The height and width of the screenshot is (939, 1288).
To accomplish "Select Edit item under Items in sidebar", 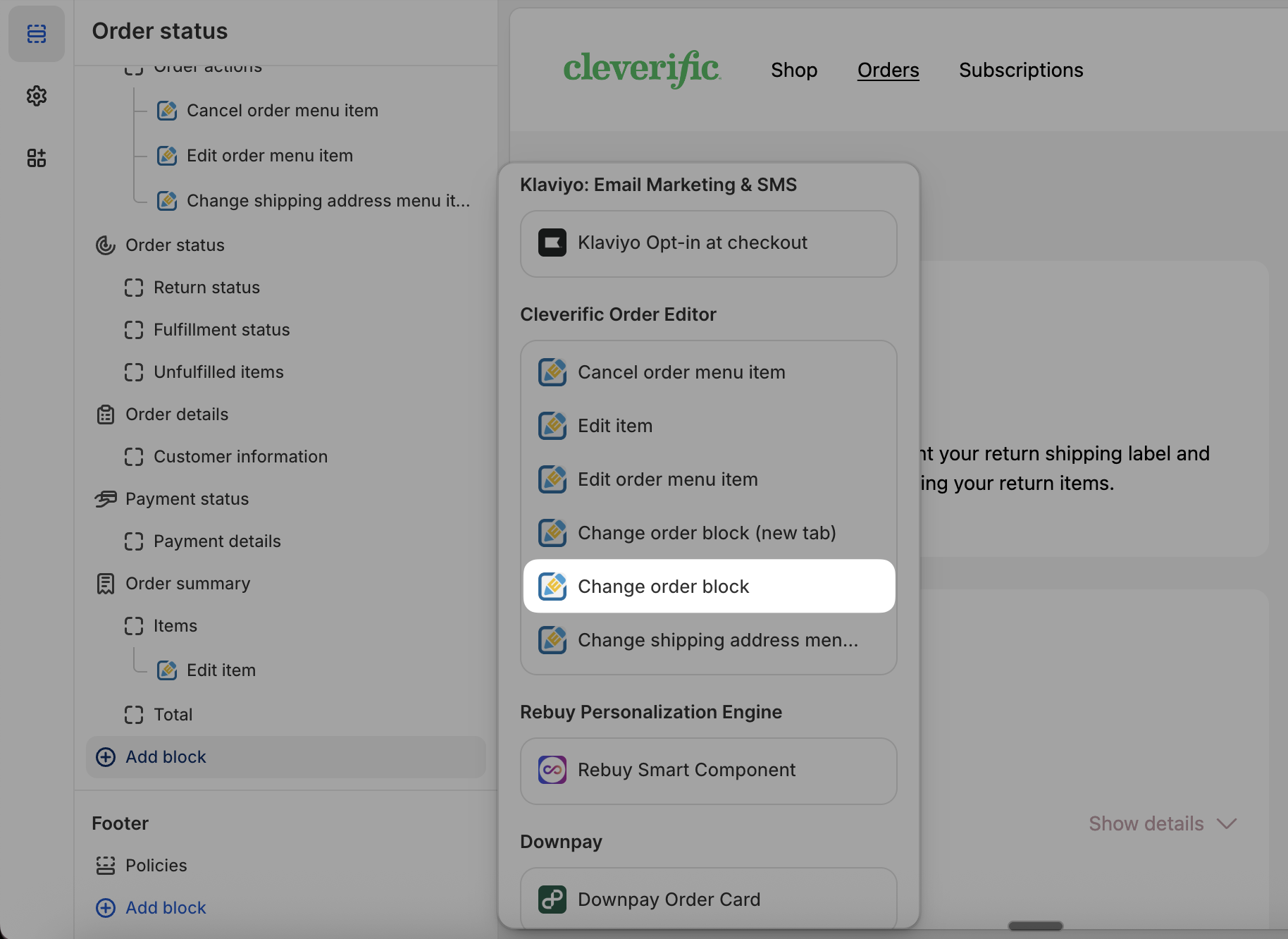I will point(221,670).
